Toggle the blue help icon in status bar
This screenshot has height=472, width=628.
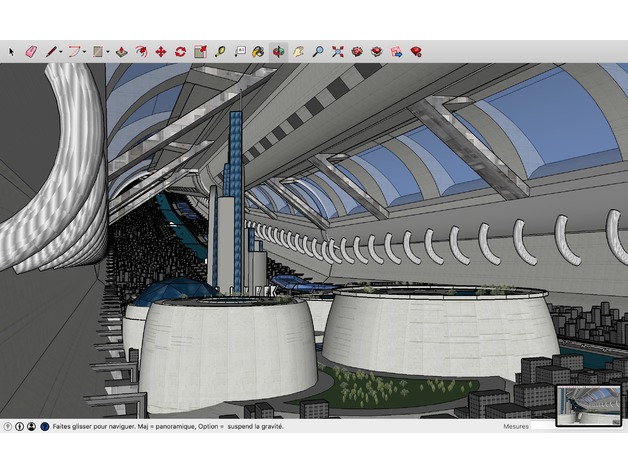click(x=44, y=426)
